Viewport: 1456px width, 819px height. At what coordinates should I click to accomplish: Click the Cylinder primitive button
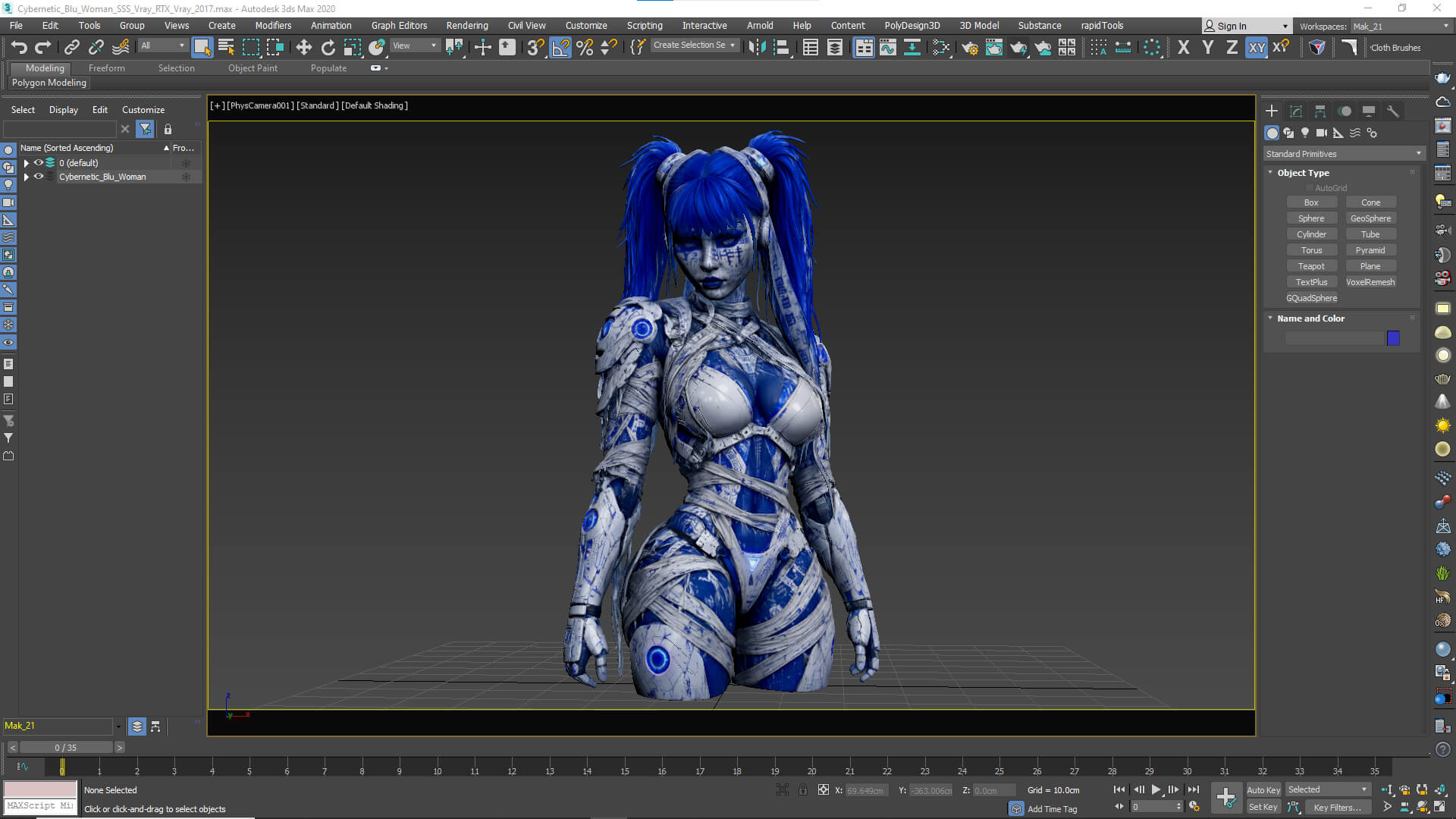[x=1311, y=234]
